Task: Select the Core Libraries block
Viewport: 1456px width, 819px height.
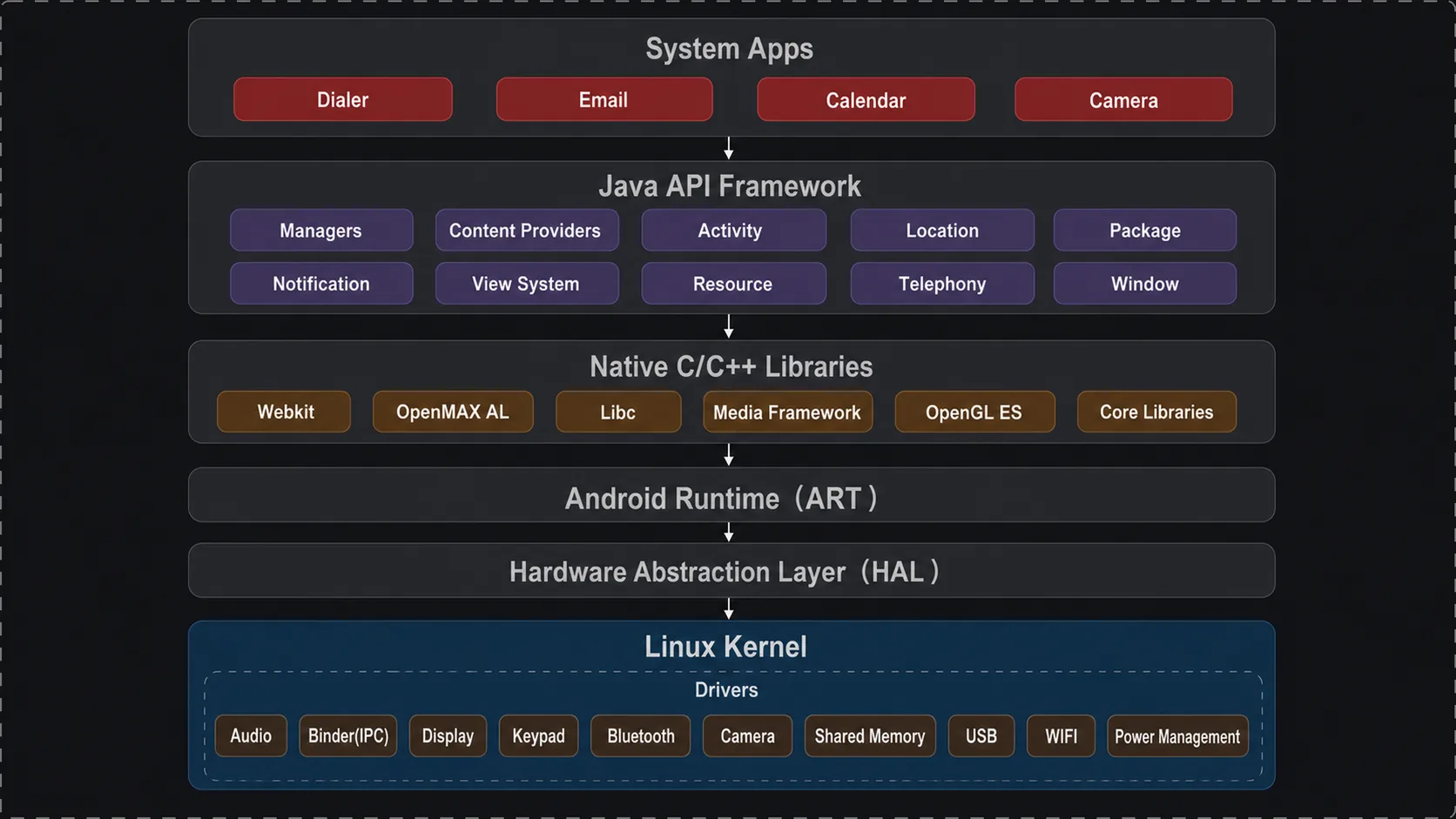Action: pos(1156,412)
